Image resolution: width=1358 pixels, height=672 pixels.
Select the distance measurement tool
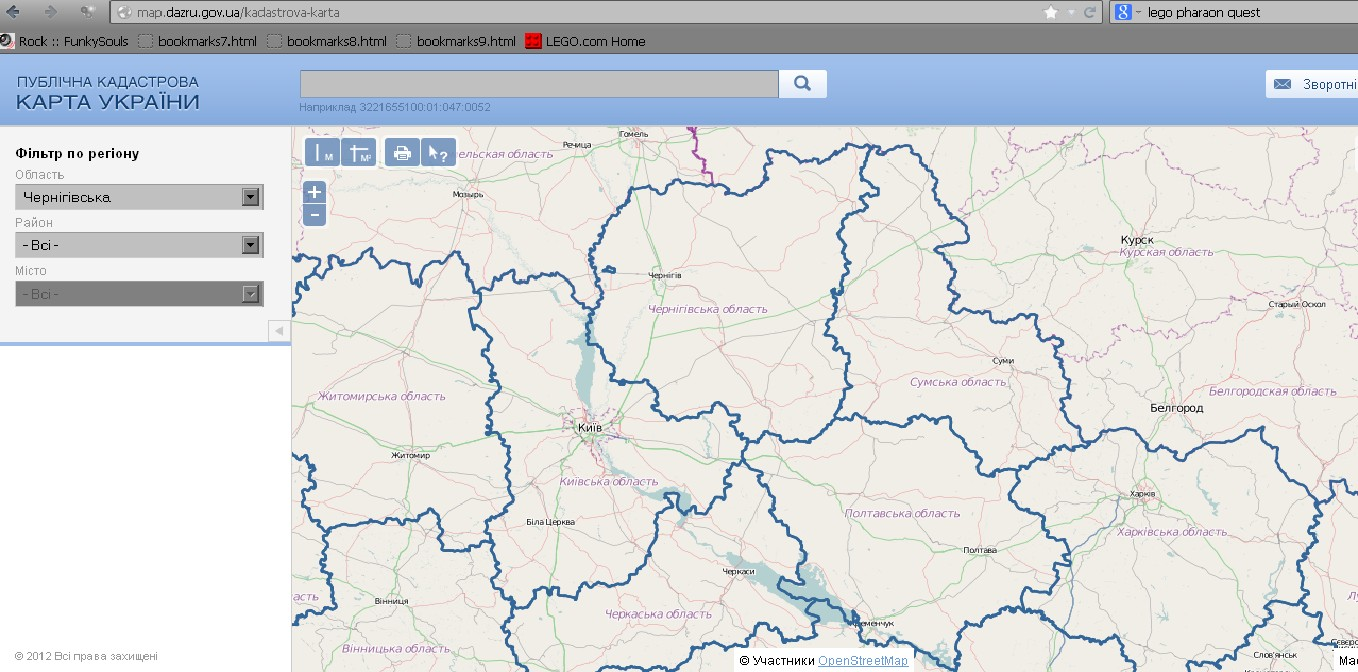[x=322, y=152]
